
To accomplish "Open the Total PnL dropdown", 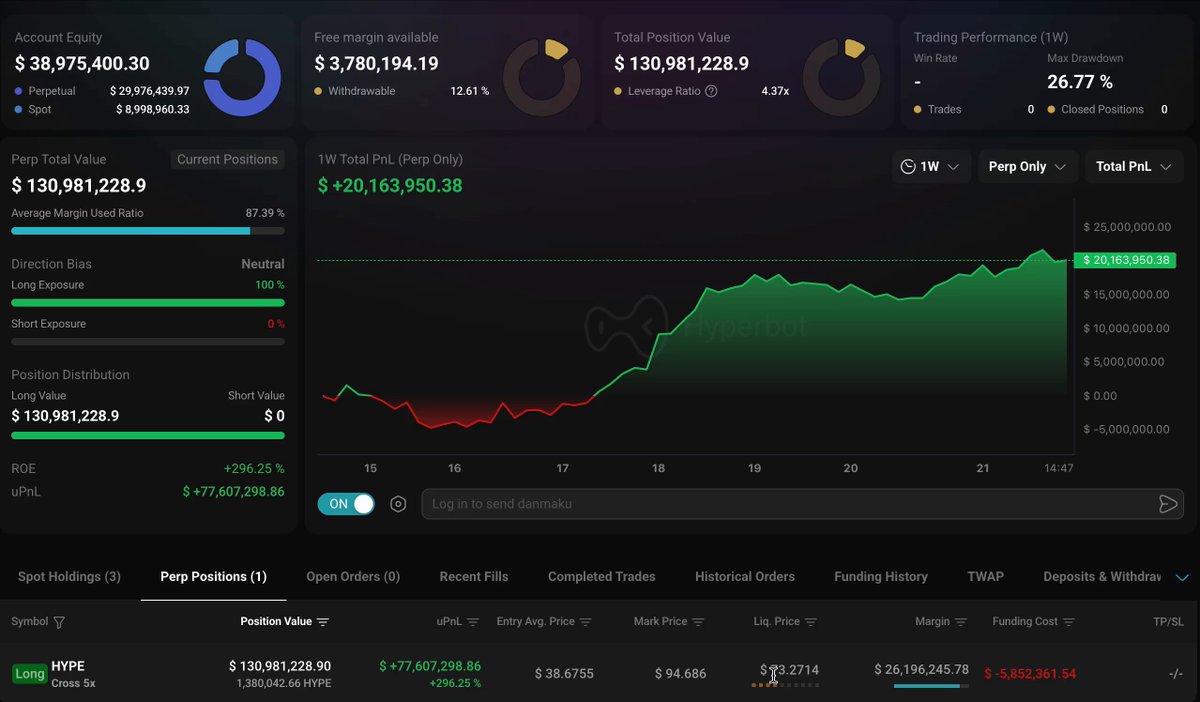I will point(1134,167).
